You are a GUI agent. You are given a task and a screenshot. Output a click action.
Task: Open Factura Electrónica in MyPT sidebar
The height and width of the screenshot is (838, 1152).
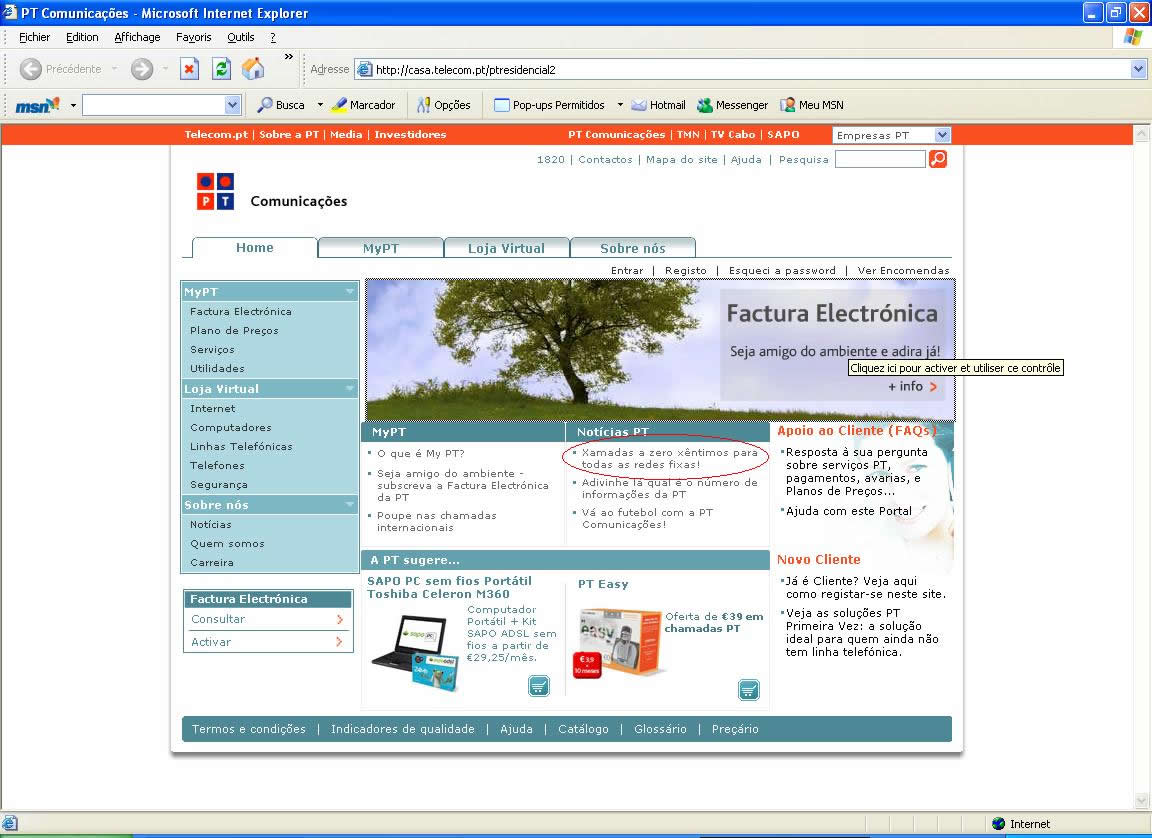click(240, 311)
